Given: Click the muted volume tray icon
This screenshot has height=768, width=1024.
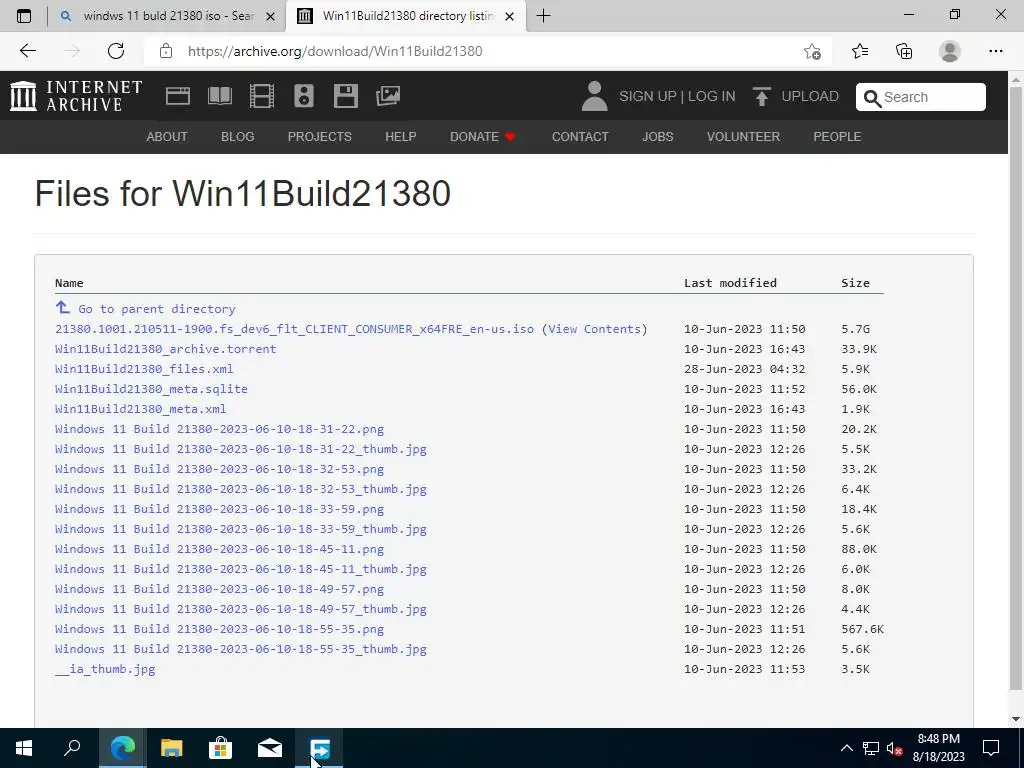Looking at the screenshot, I should 893,748.
